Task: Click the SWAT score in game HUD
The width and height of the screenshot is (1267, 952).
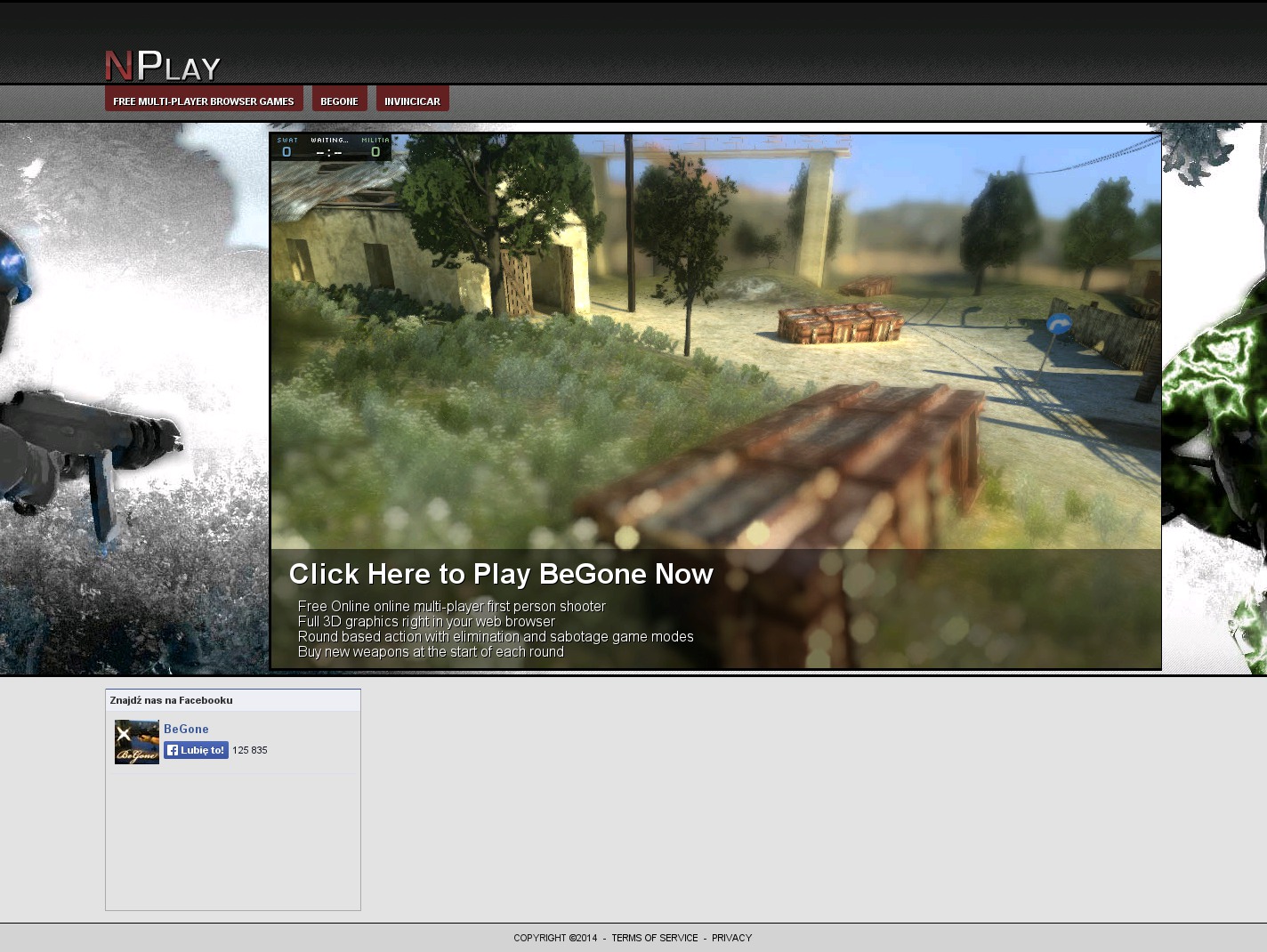Action: point(286,151)
